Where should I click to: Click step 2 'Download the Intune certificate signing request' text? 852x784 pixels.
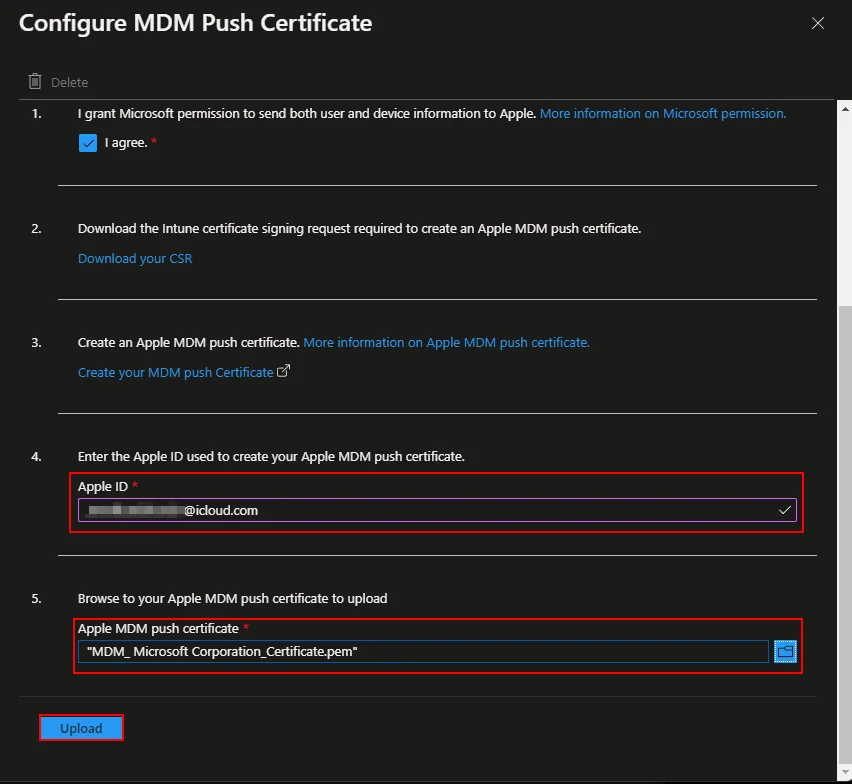point(359,228)
